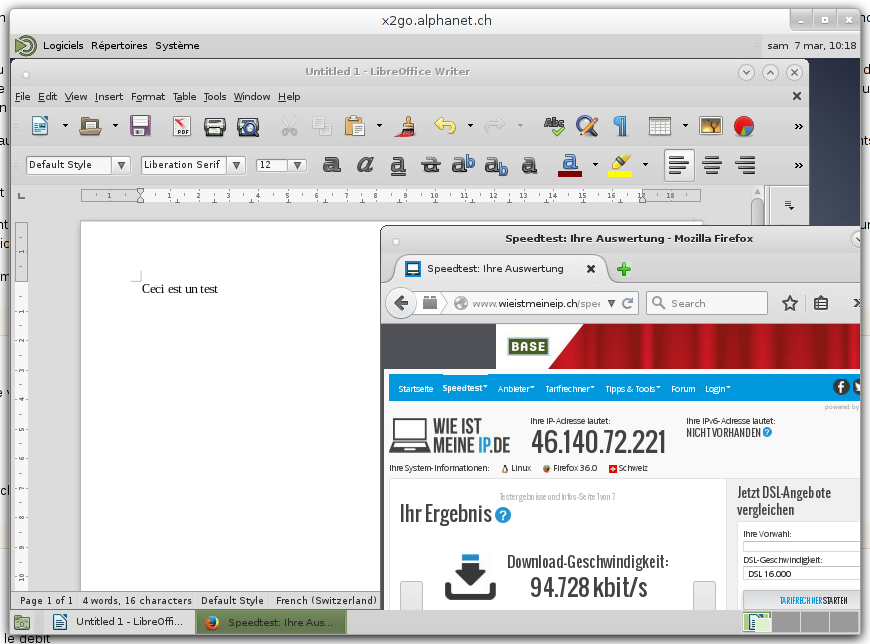The image size is (870, 644).
Task: Print the document with the printer icon
Action: [214, 126]
